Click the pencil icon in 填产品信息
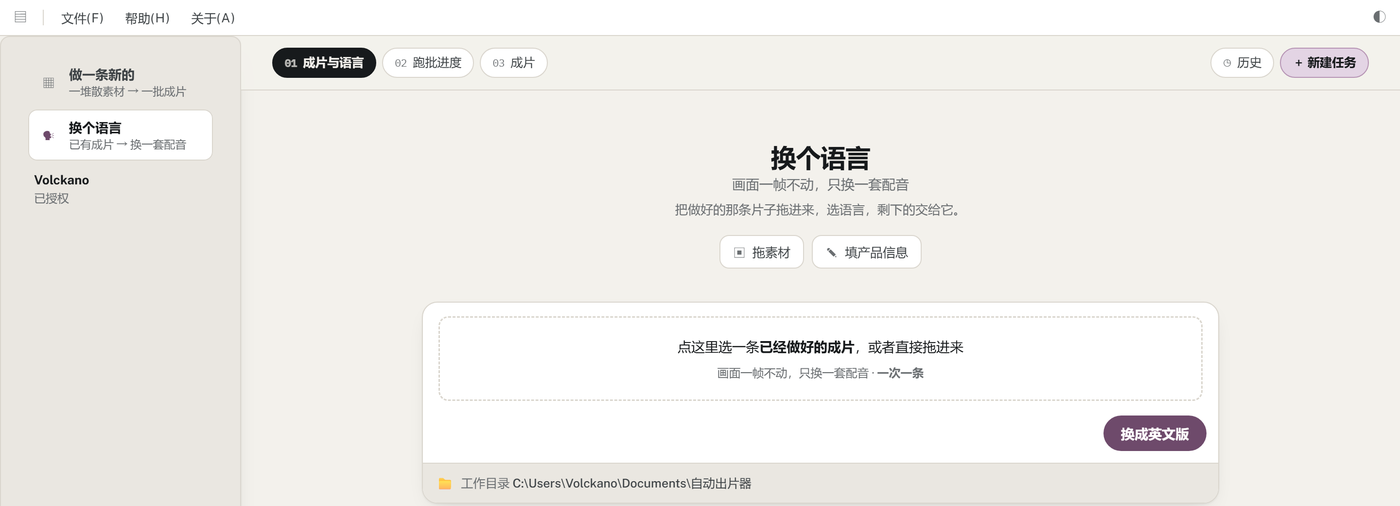This screenshot has width=1400, height=506. point(831,252)
